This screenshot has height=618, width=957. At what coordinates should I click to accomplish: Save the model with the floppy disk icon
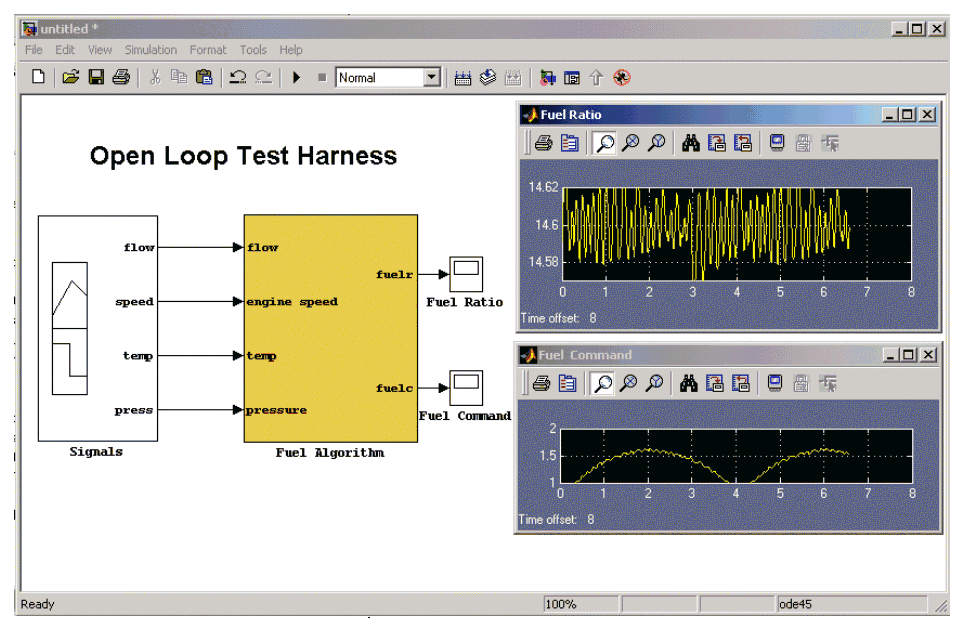click(96, 77)
